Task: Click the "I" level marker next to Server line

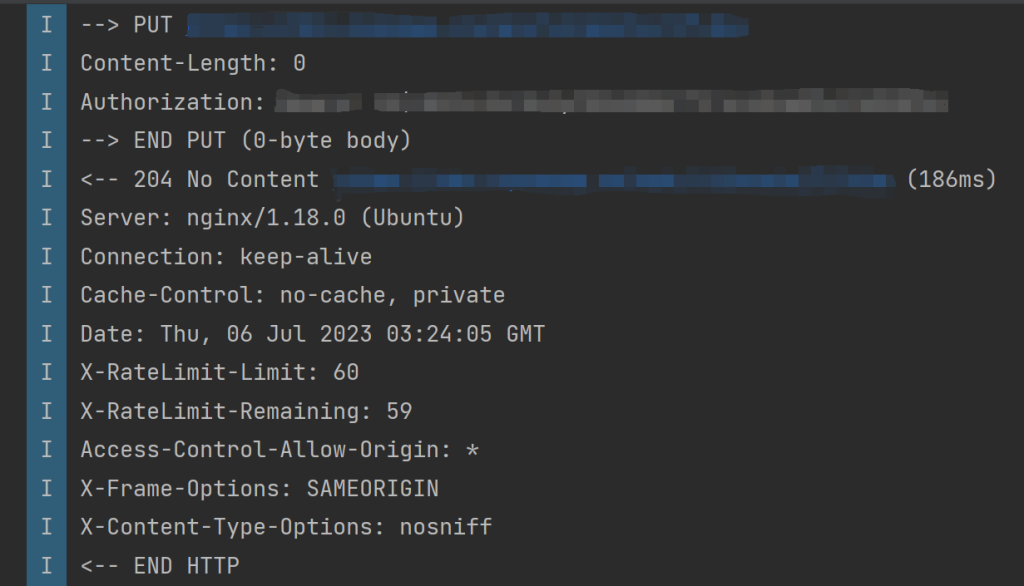Action: pos(46,218)
